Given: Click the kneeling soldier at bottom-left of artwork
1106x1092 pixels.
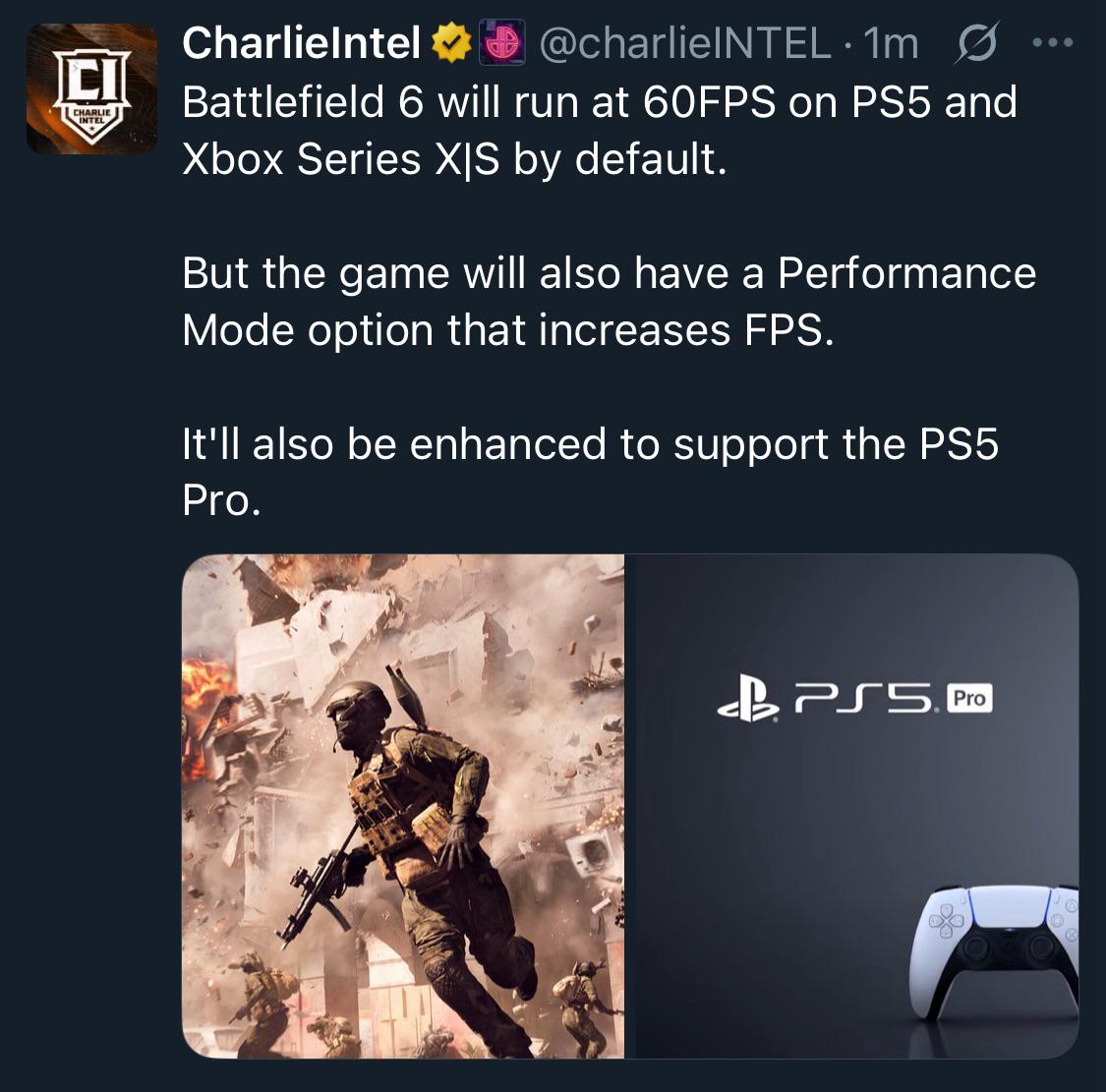Looking at the screenshot, I should tap(262, 988).
